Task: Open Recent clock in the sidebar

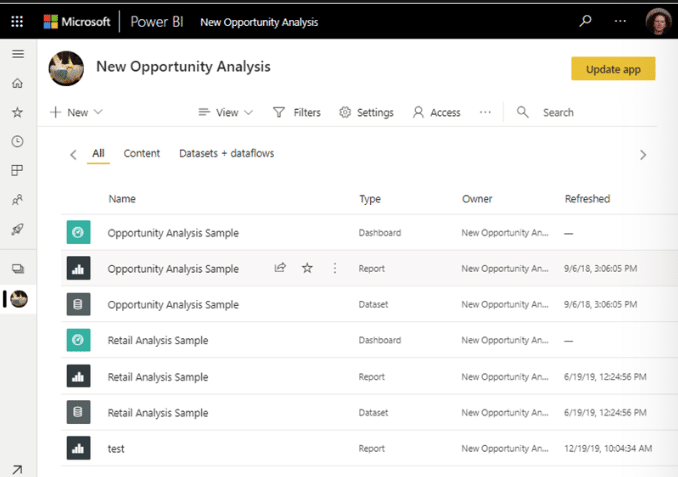Action: click(17, 141)
